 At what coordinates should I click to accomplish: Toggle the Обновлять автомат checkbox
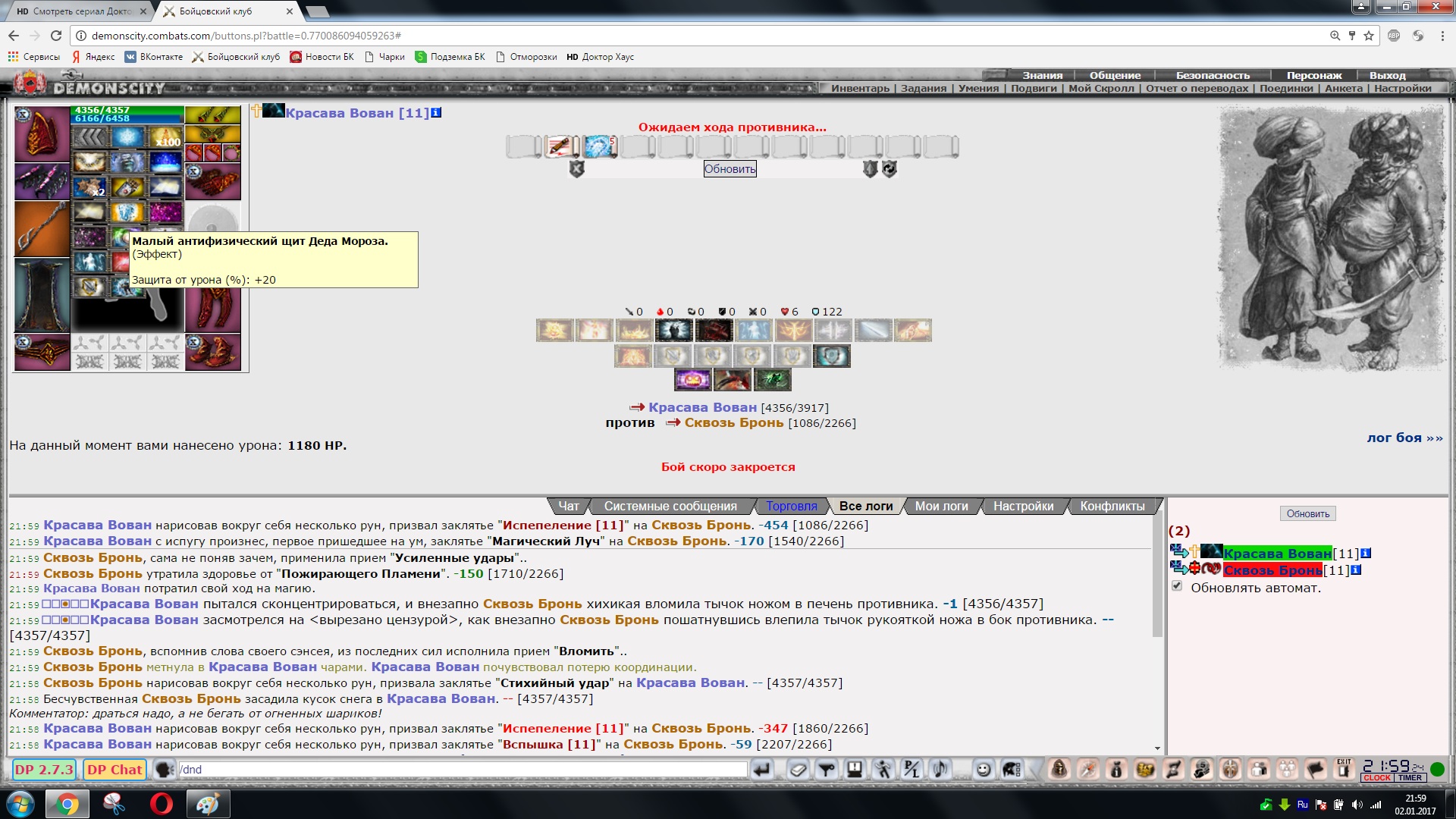1177,586
